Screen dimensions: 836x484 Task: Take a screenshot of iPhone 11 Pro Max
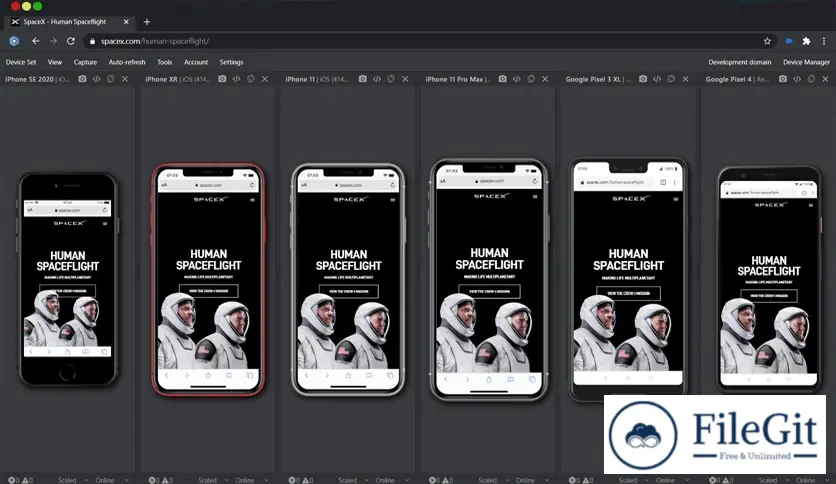pyautogui.click(x=502, y=79)
